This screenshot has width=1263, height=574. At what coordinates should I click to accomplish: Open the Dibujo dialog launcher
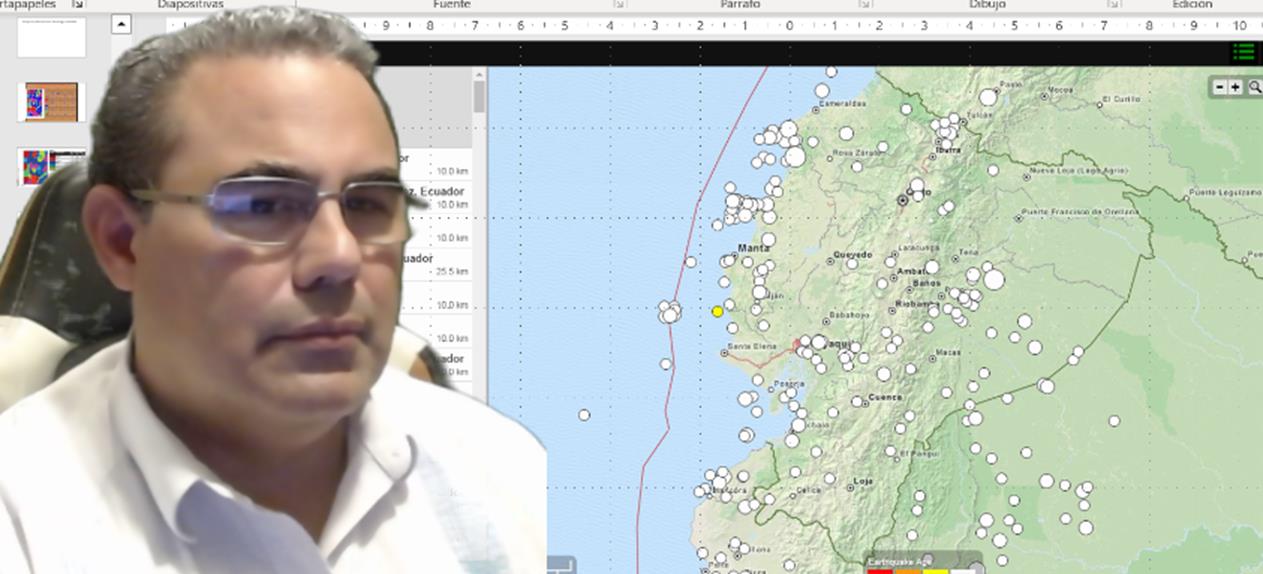point(1112,5)
